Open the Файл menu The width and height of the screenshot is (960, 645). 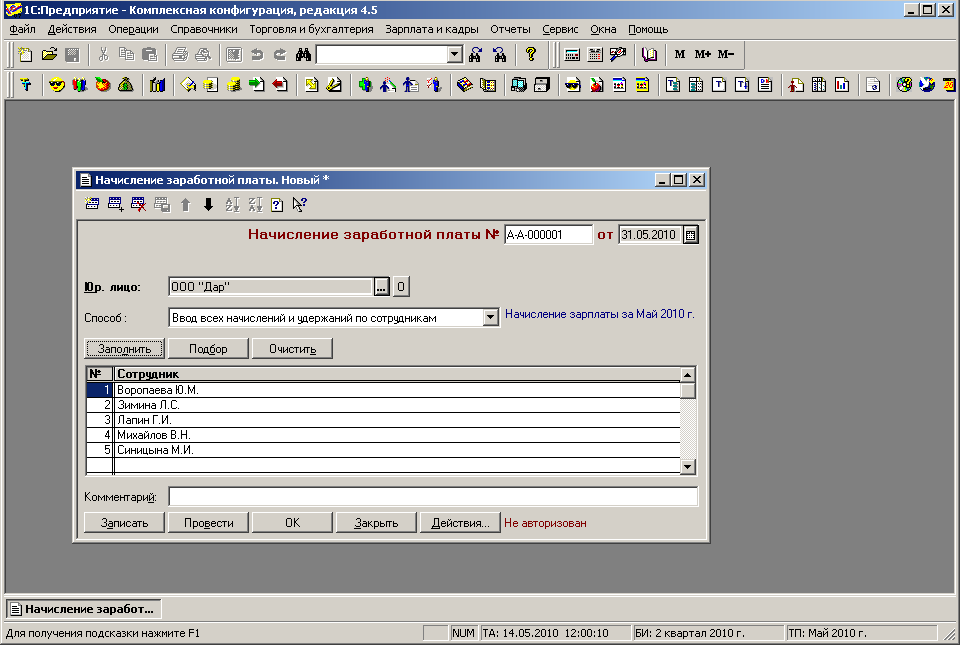(23, 29)
